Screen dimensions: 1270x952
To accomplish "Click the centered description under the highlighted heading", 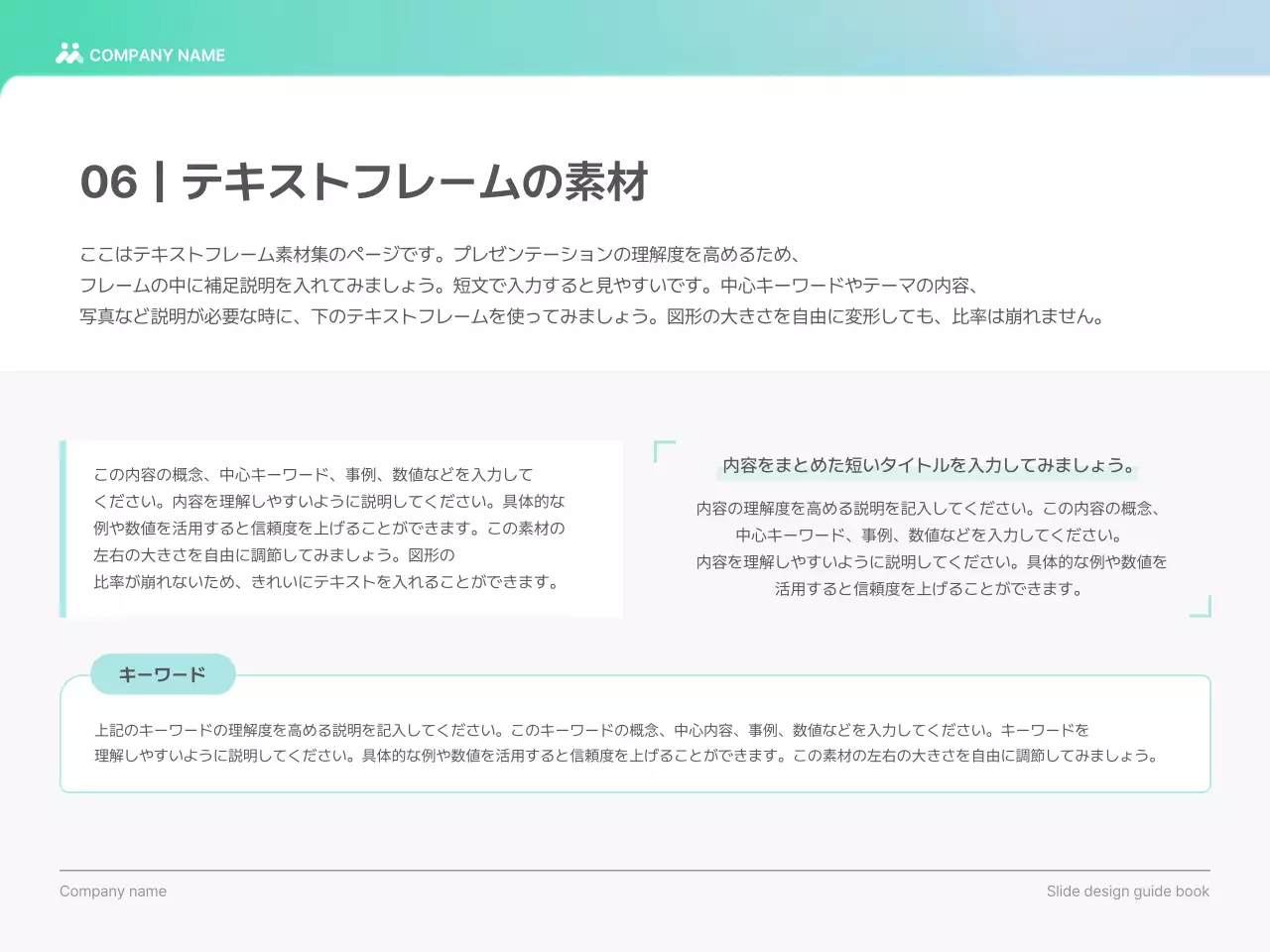I will (931, 548).
